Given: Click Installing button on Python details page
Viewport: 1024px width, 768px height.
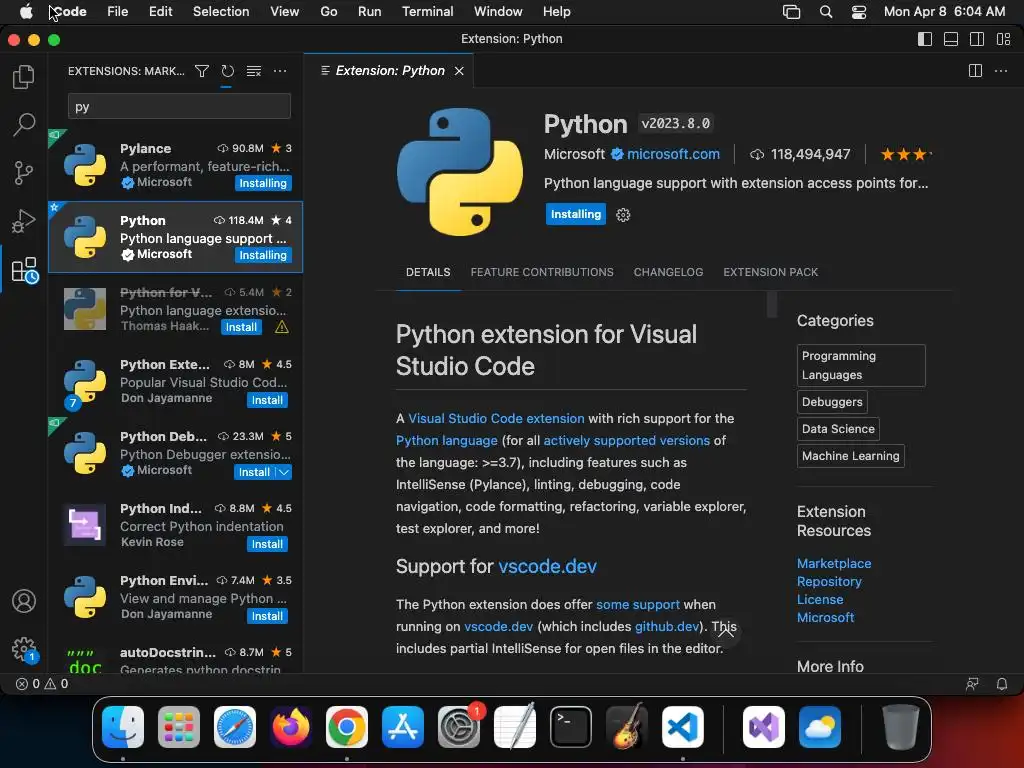Looking at the screenshot, I should [x=575, y=214].
